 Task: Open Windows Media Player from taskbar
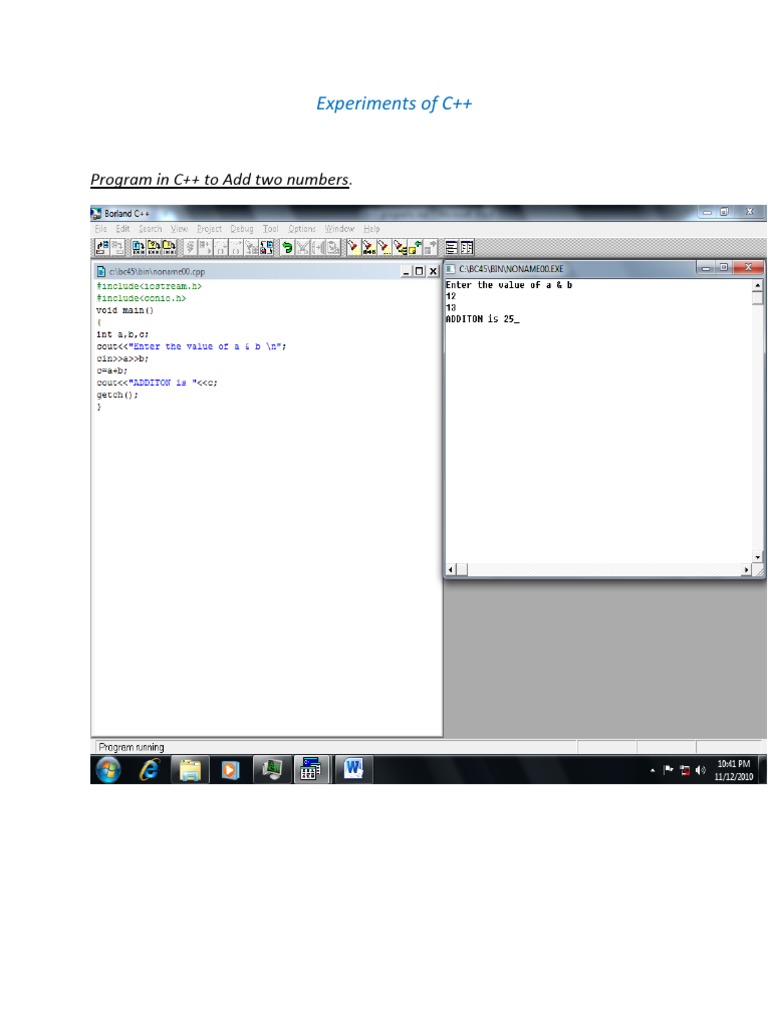click(x=230, y=770)
